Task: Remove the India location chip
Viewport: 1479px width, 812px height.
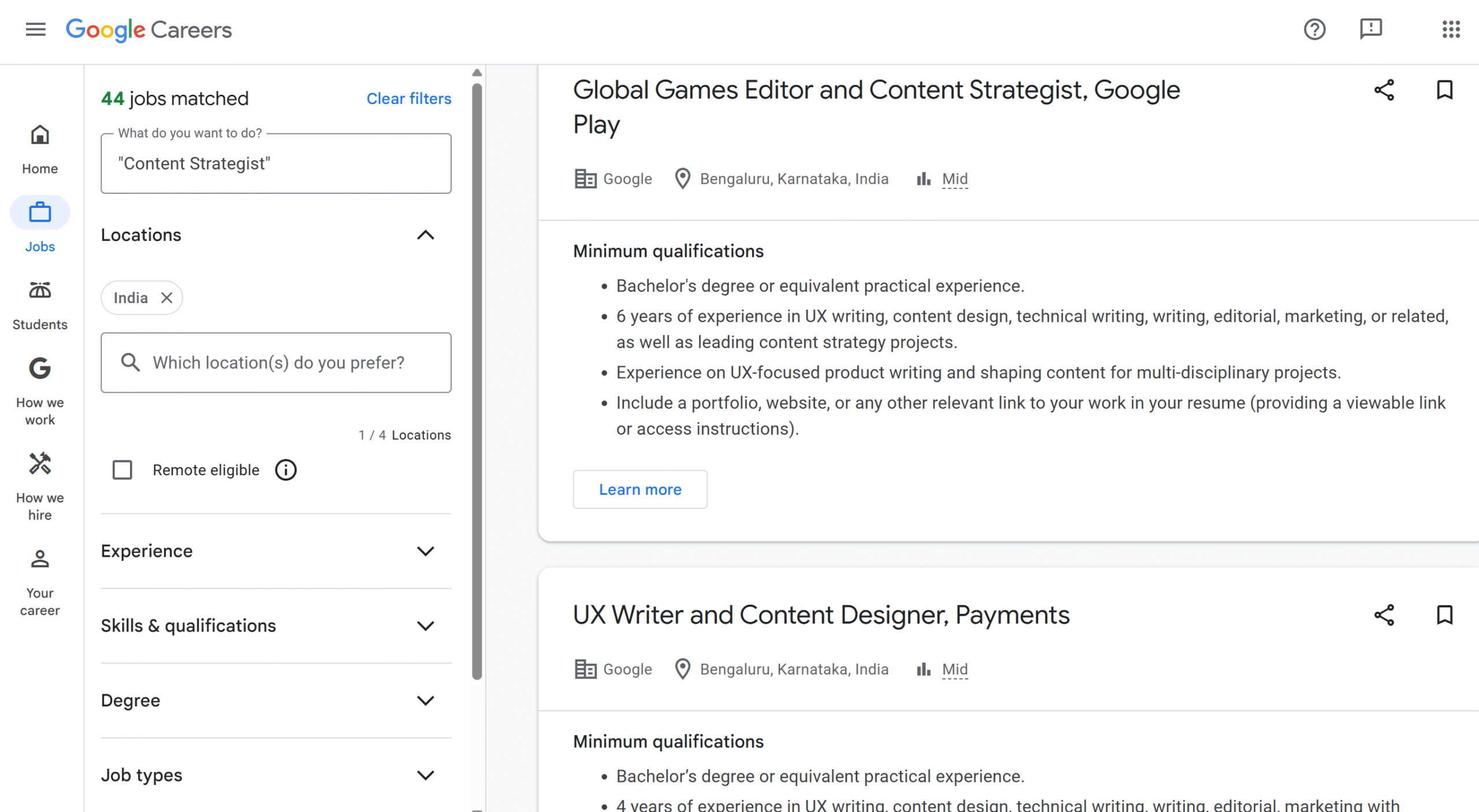Action: pyautogui.click(x=166, y=297)
